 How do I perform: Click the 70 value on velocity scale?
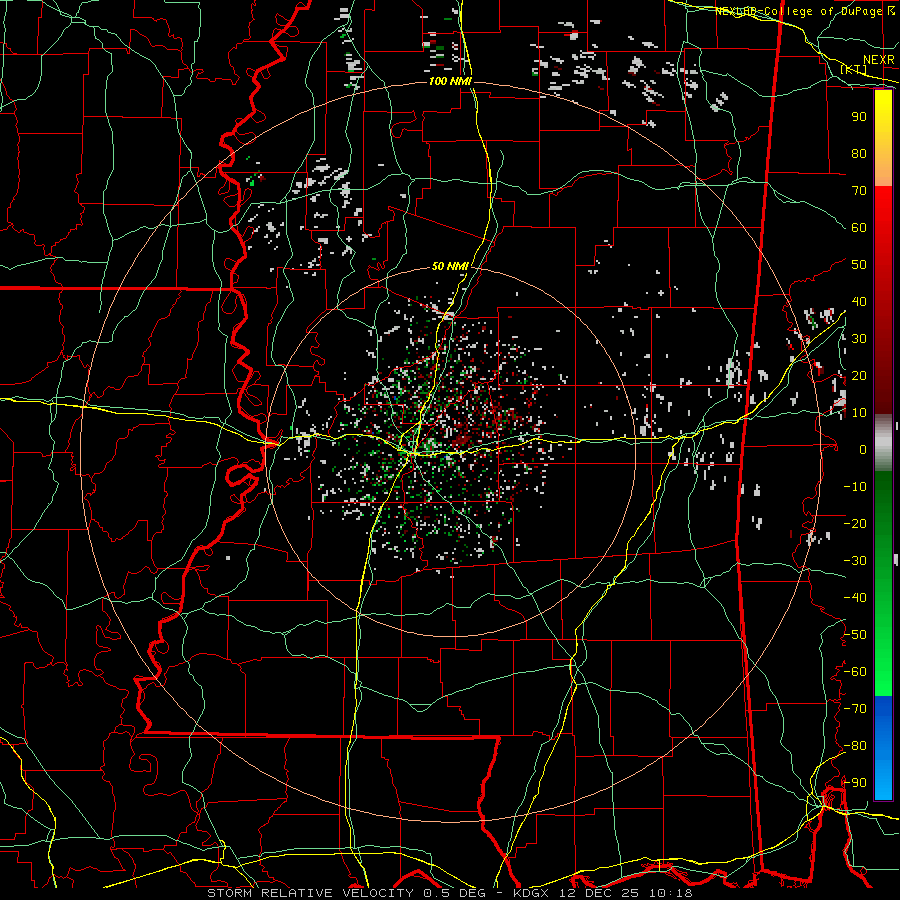(859, 191)
